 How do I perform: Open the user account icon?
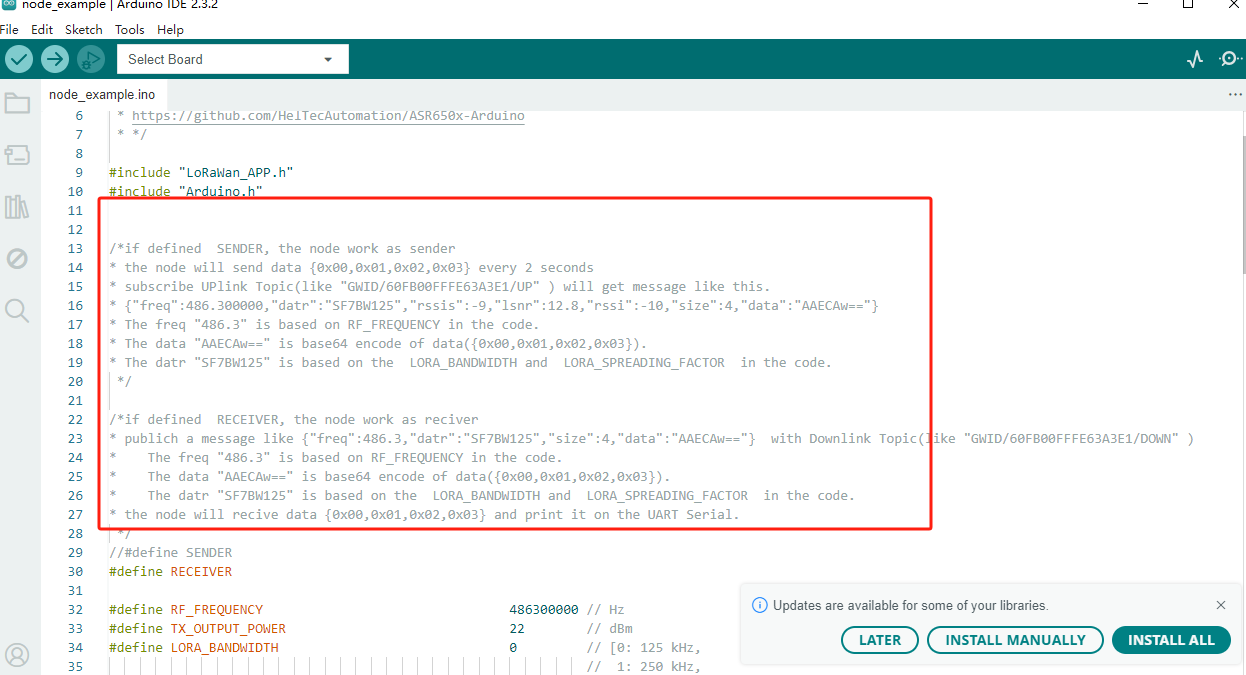pos(17,655)
